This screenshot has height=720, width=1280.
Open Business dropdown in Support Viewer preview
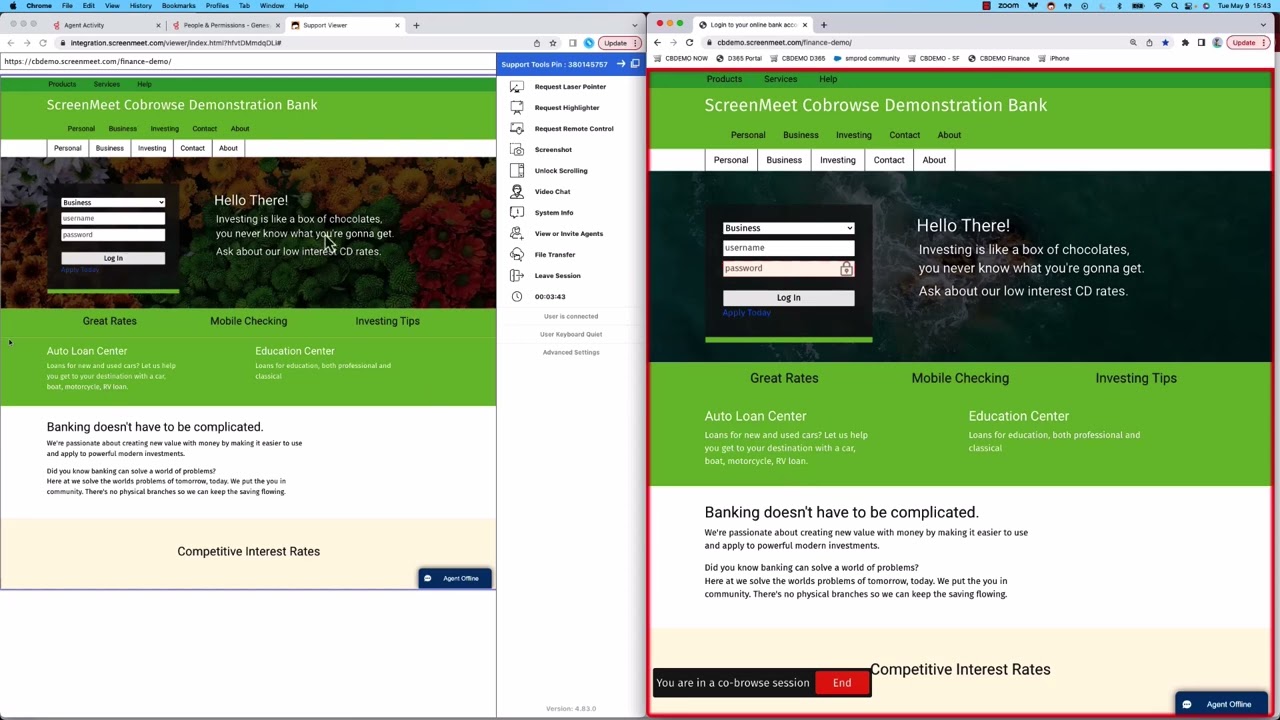113,202
